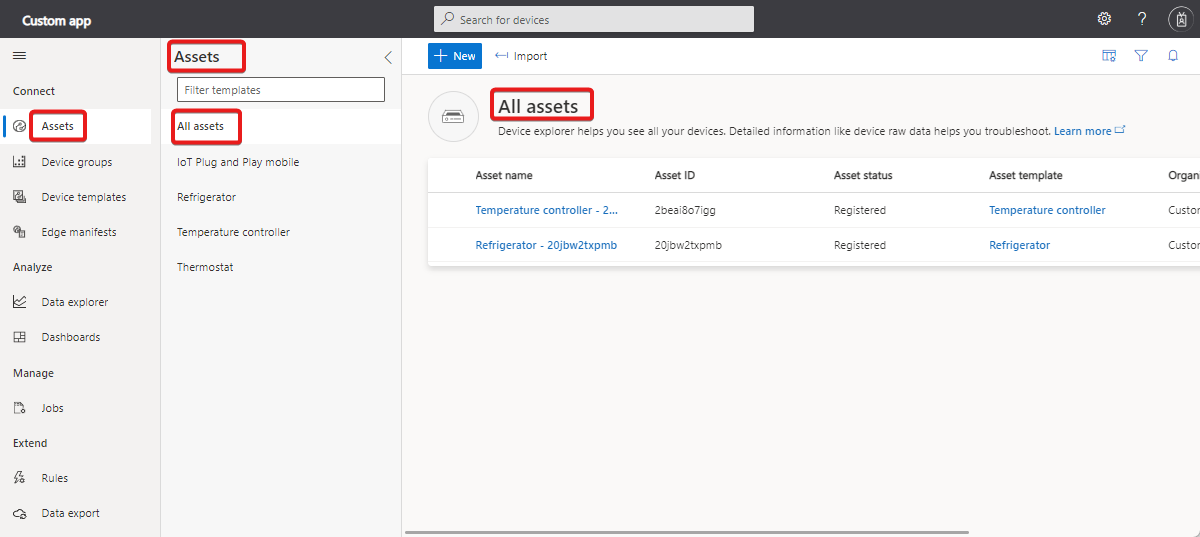Go to Data explorer page
This screenshot has width=1200, height=537.
pyautogui.click(x=74, y=302)
